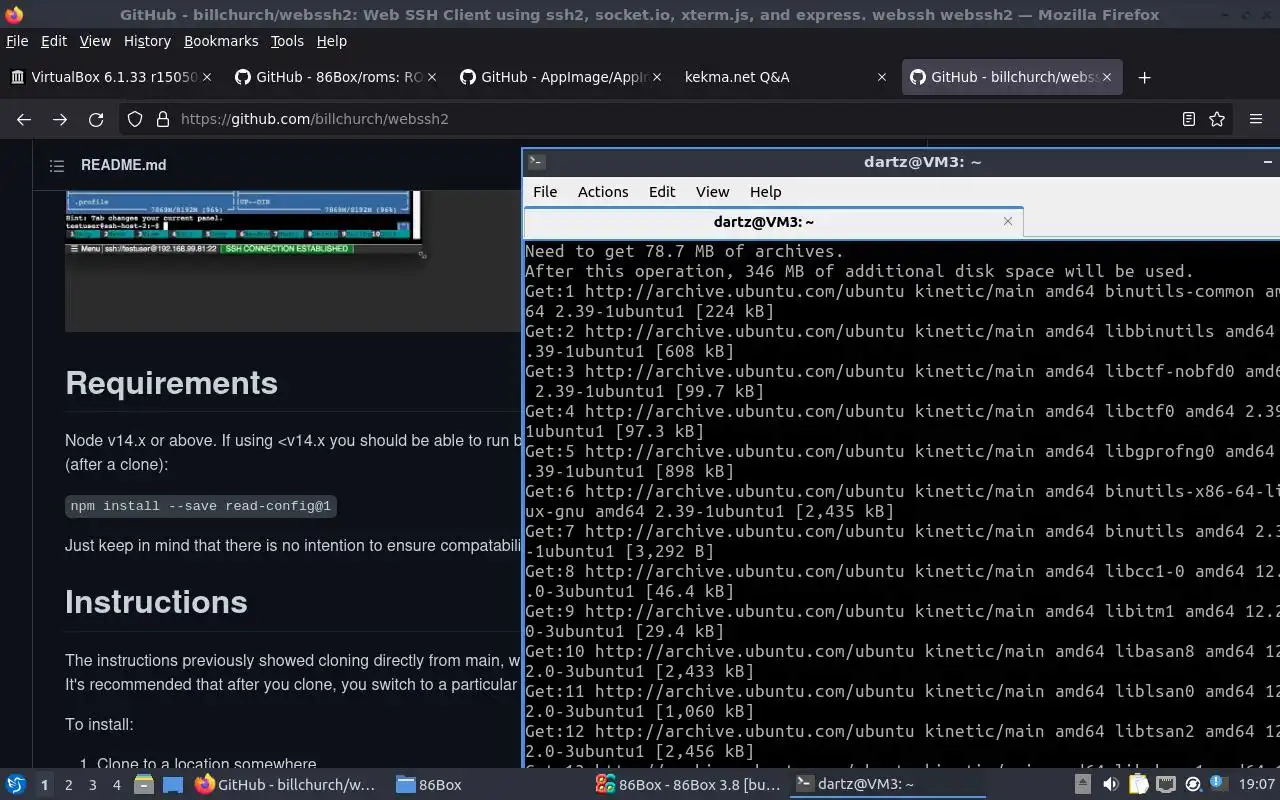Bookmark this page with the star icon
Screen dimensions: 1280x800
pos(1217,119)
